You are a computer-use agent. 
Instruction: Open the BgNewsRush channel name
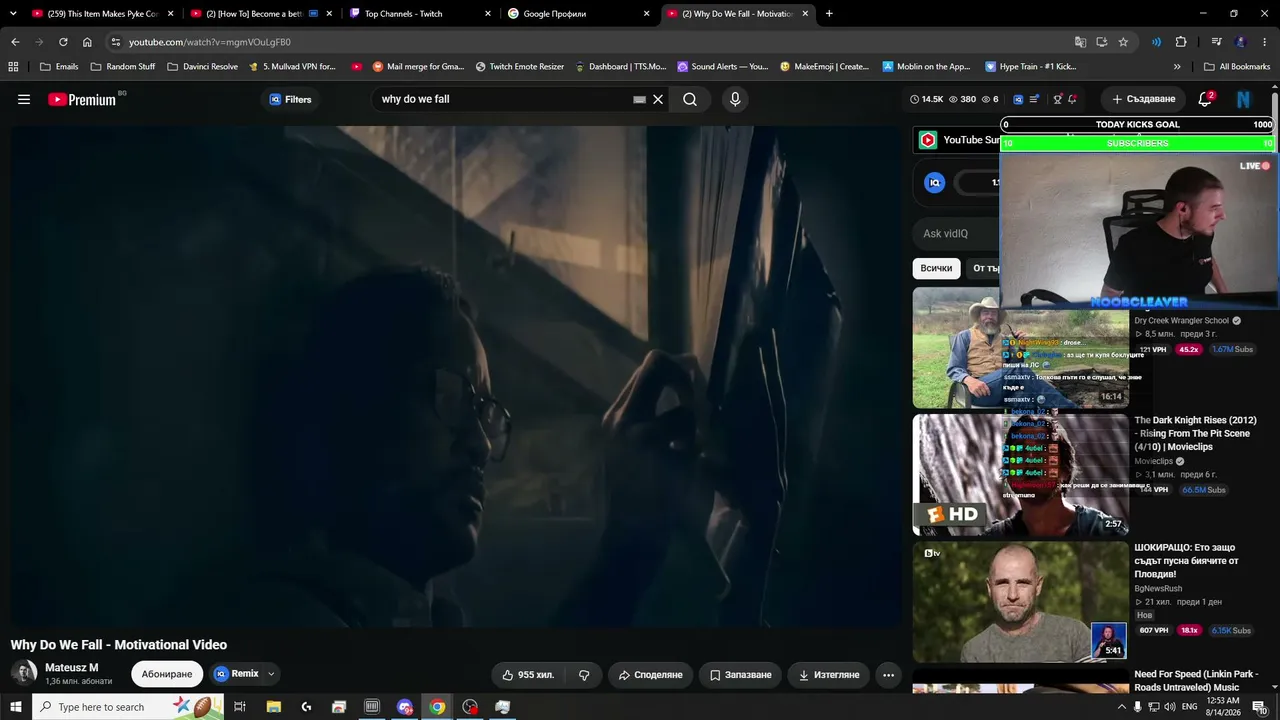pos(1158,589)
